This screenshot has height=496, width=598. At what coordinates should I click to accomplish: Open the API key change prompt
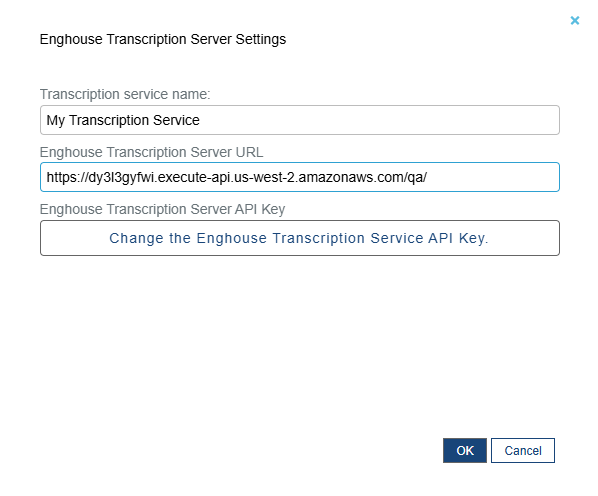pos(300,238)
